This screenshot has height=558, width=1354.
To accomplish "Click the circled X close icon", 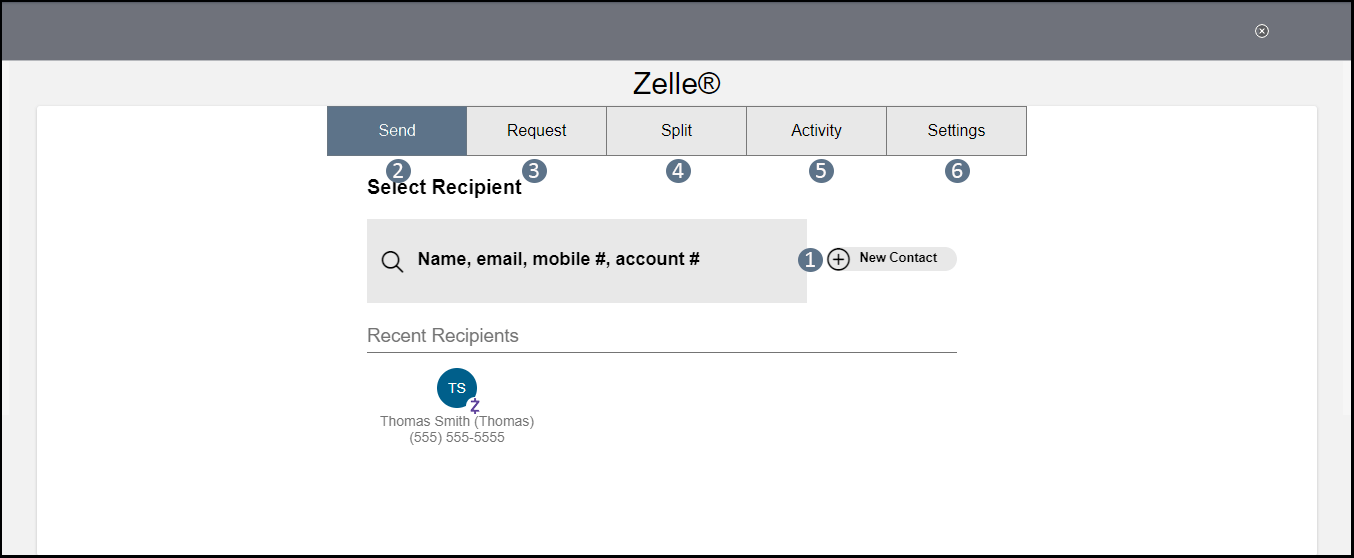I will 1262,31.
